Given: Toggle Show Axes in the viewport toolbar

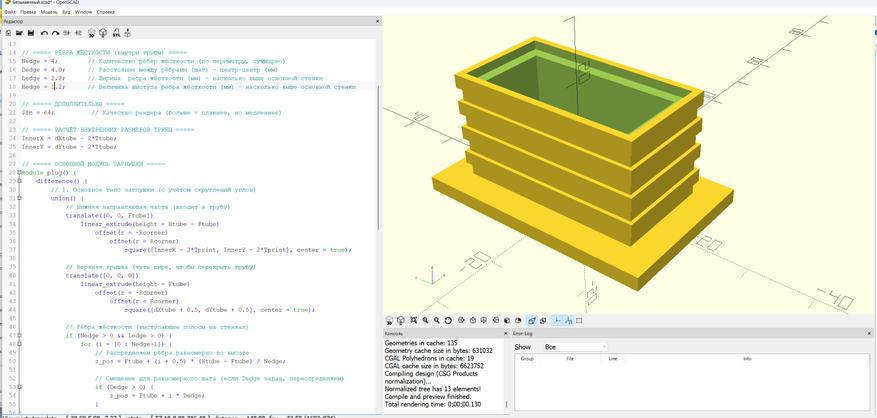Looking at the screenshot, I should tap(558, 321).
